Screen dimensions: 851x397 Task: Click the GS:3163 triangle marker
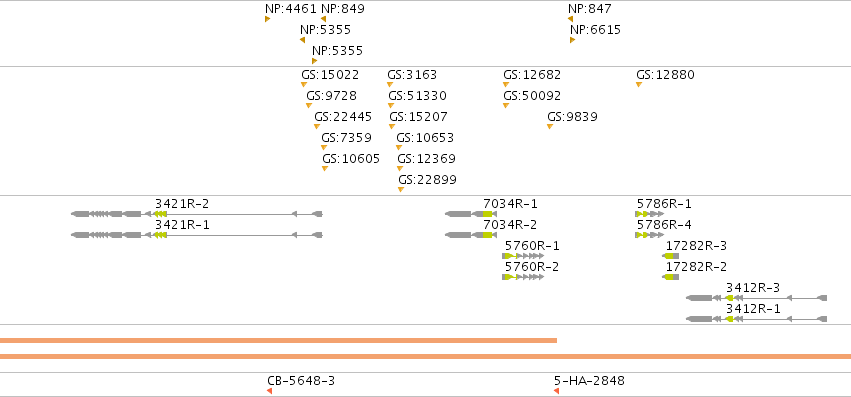[x=390, y=84]
